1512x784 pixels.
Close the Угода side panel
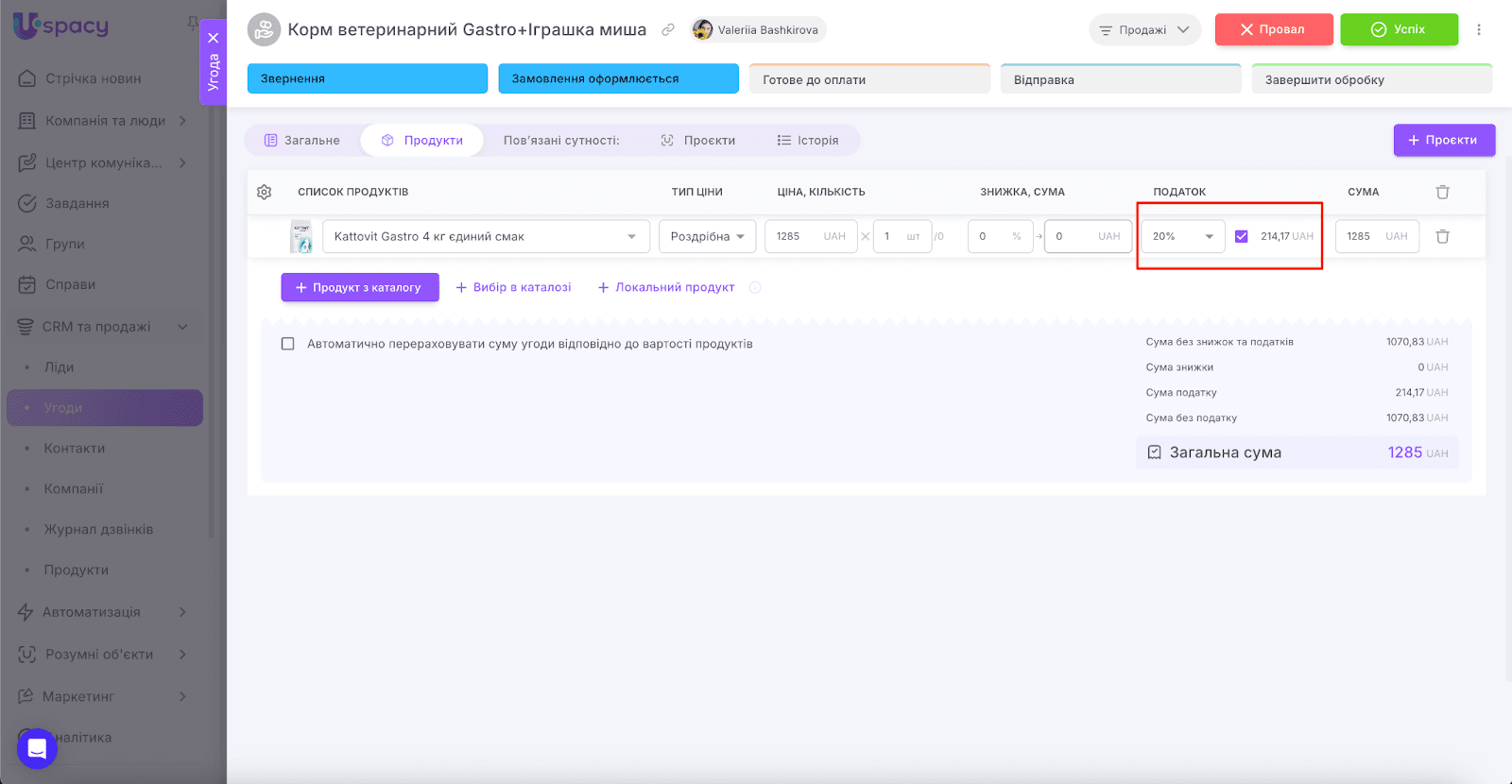pos(214,38)
